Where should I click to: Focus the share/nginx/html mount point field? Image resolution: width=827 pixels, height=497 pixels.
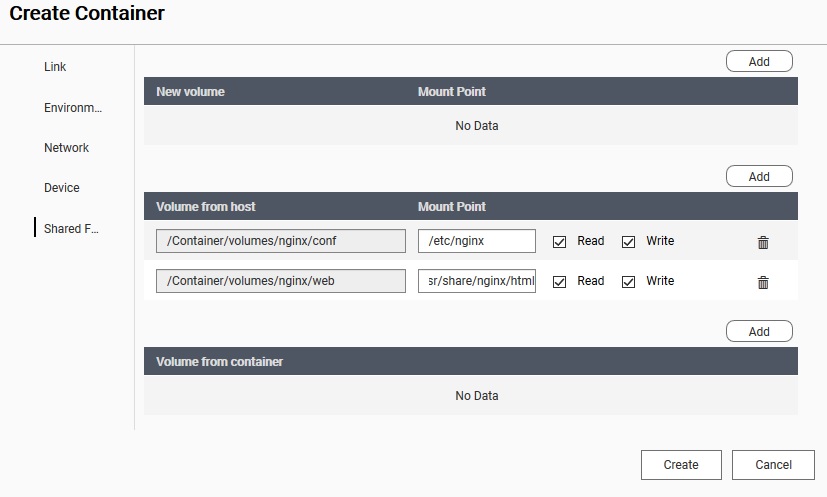click(476, 281)
